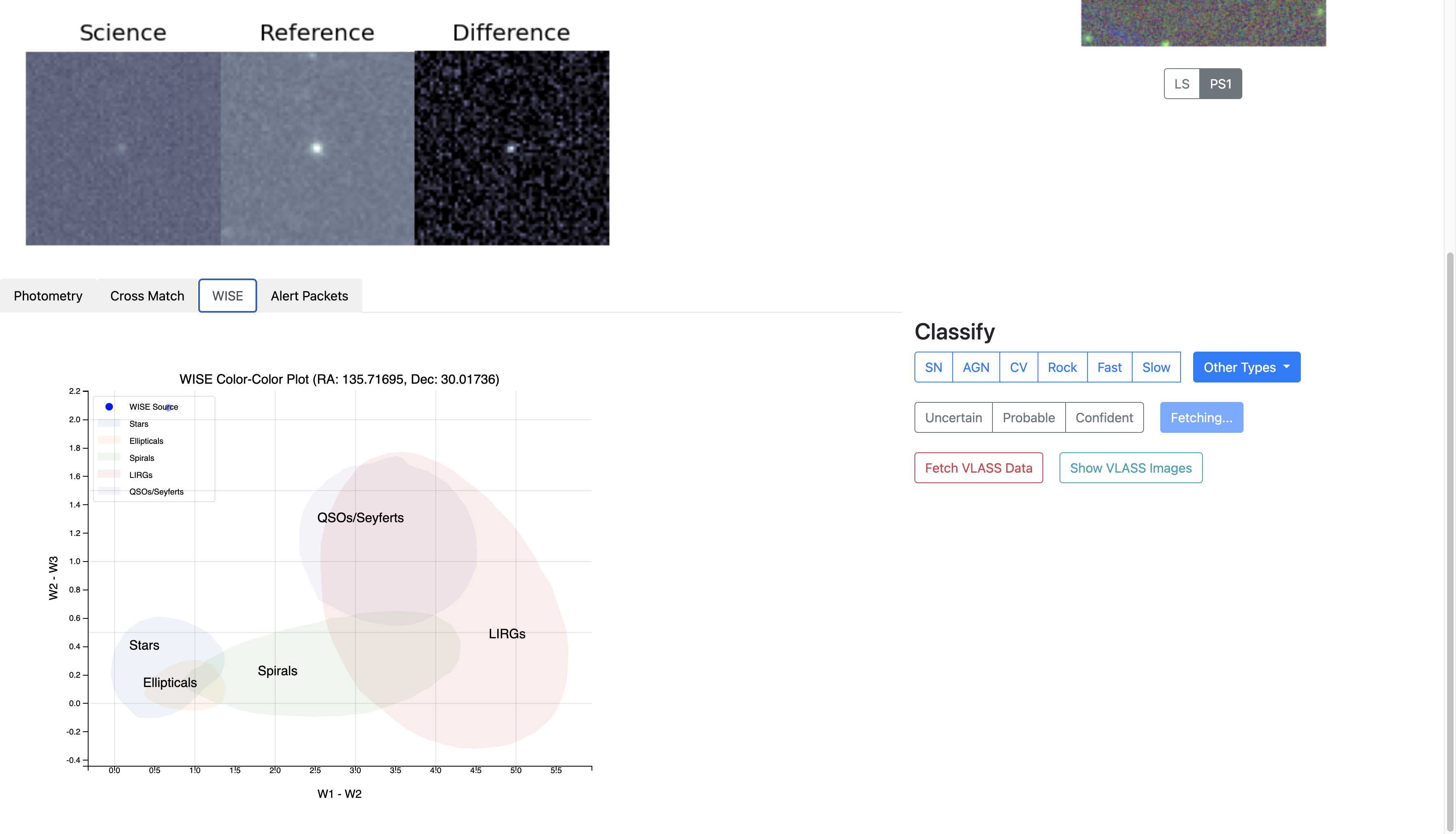Classify the source as SN

(x=934, y=367)
